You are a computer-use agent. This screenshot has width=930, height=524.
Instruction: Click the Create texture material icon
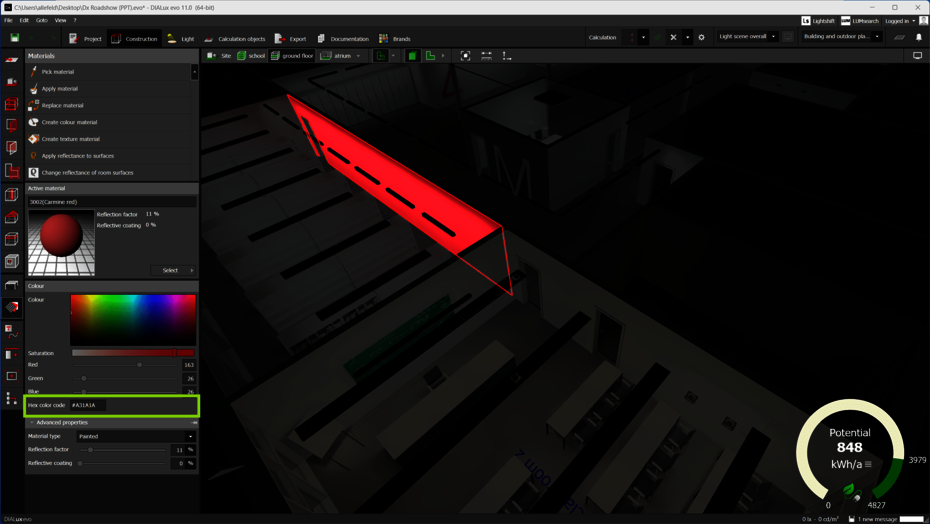coord(34,139)
